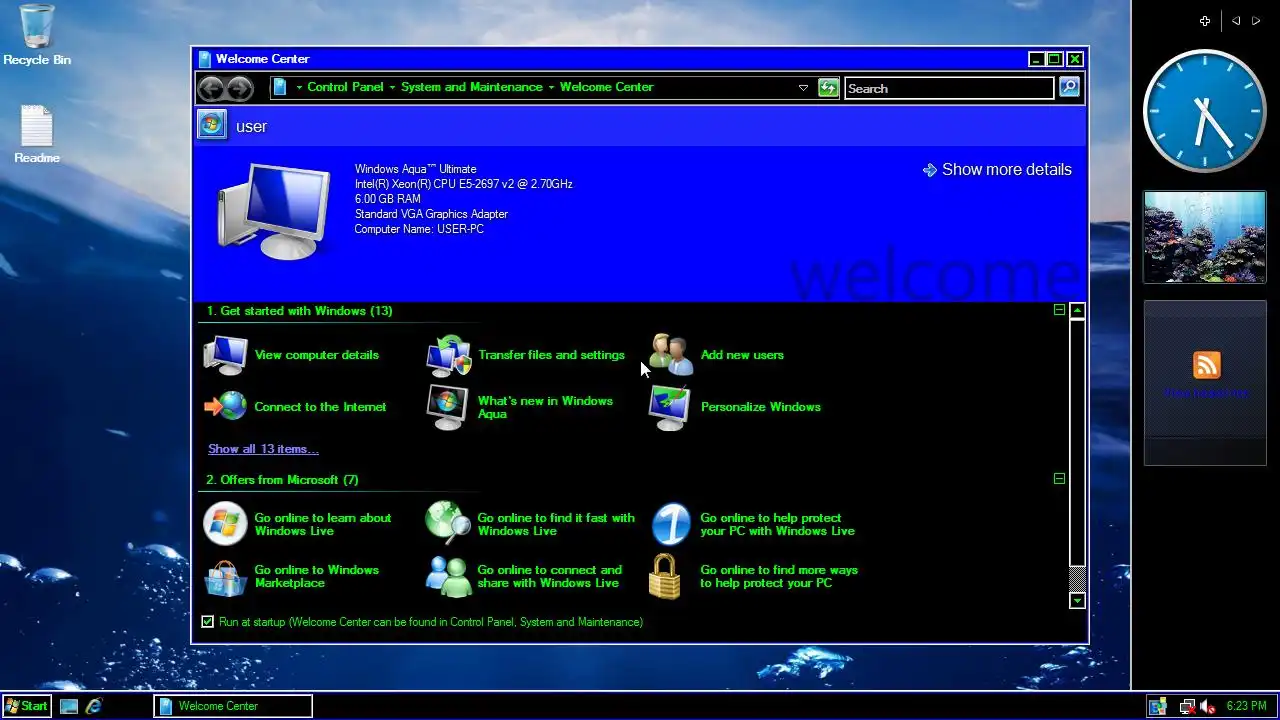Click the Windows Aqua Ultimate text
Screen dimensions: 1280x720
[416, 169]
